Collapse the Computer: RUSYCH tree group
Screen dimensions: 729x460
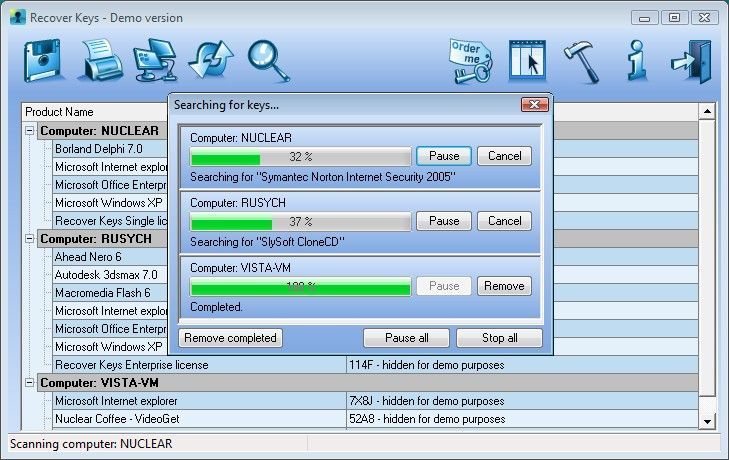click(30, 239)
